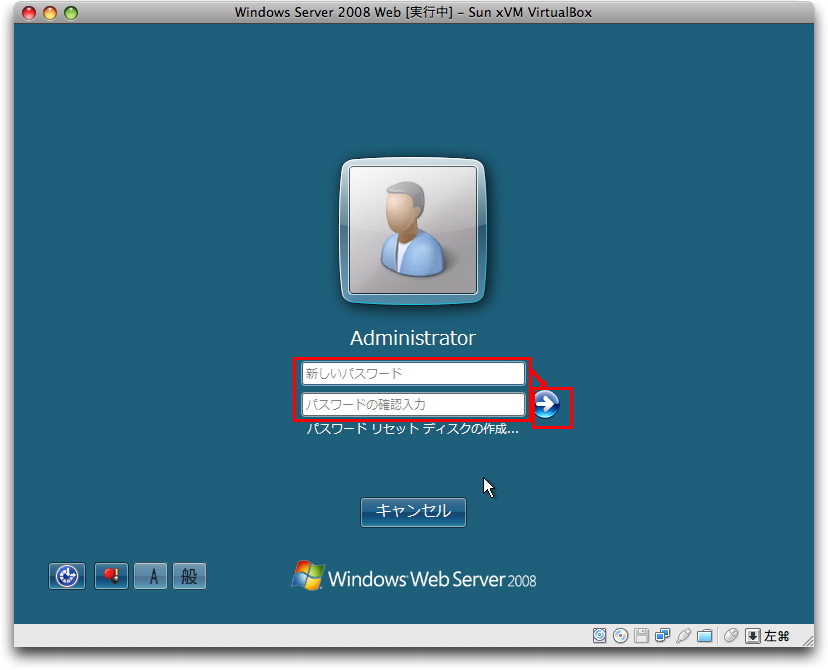Click the VirtualBox window title bar text

click(x=413, y=13)
